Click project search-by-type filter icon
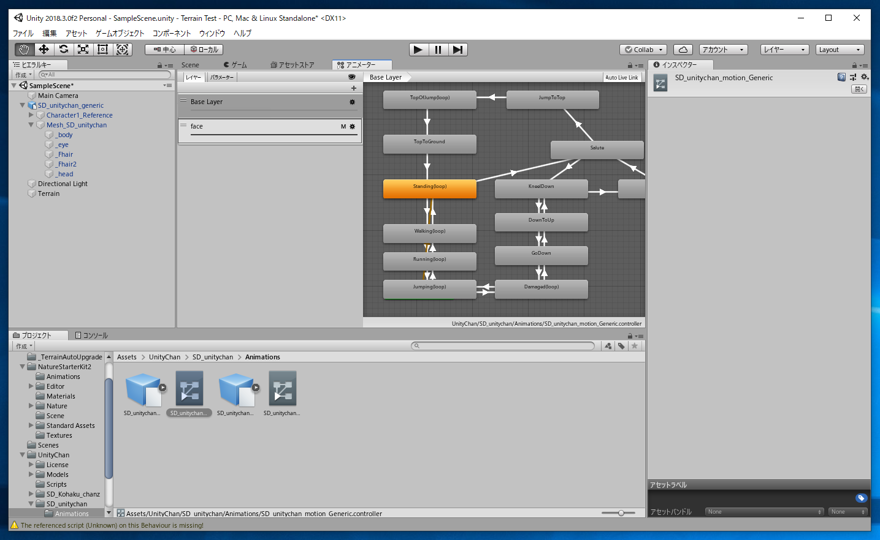Image resolution: width=880 pixels, height=540 pixels. [x=608, y=346]
